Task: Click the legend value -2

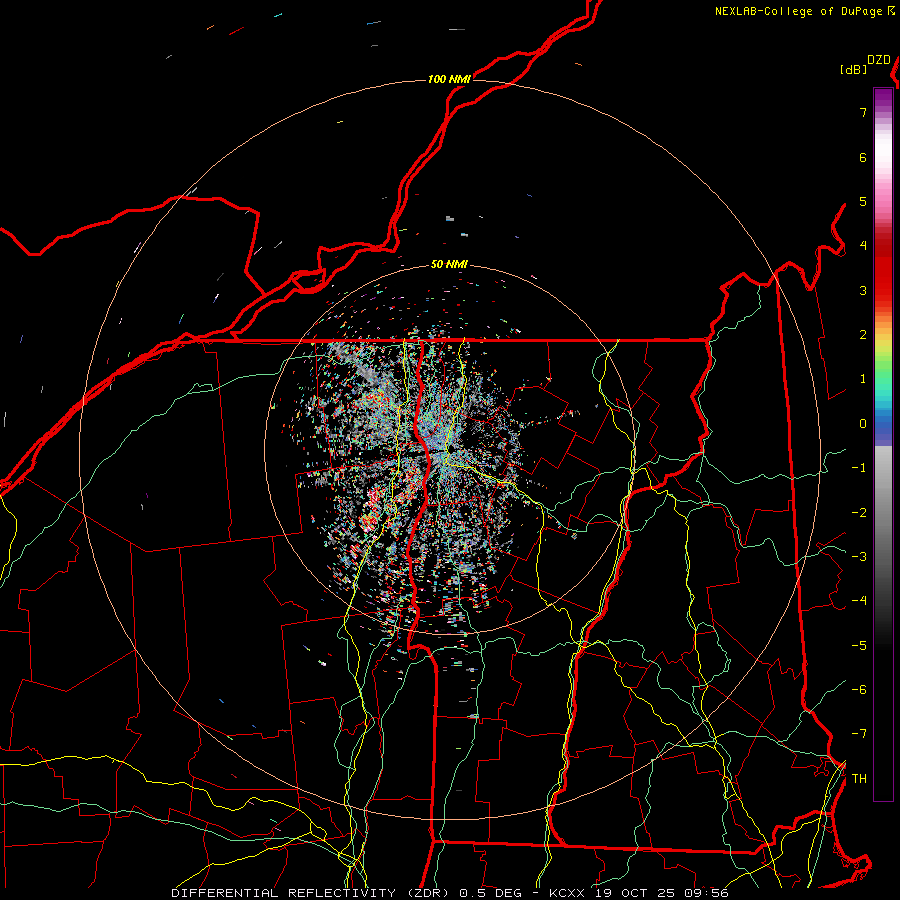Action: pyautogui.click(x=859, y=513)
